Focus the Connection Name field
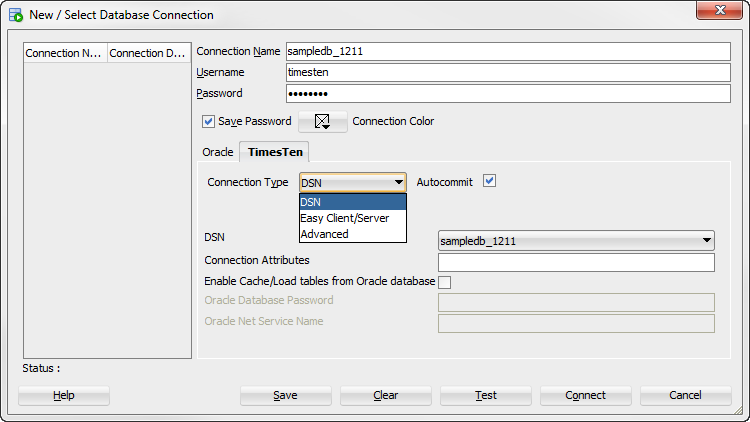This screenshot has height=422, width=750. (x=508, y=52)
